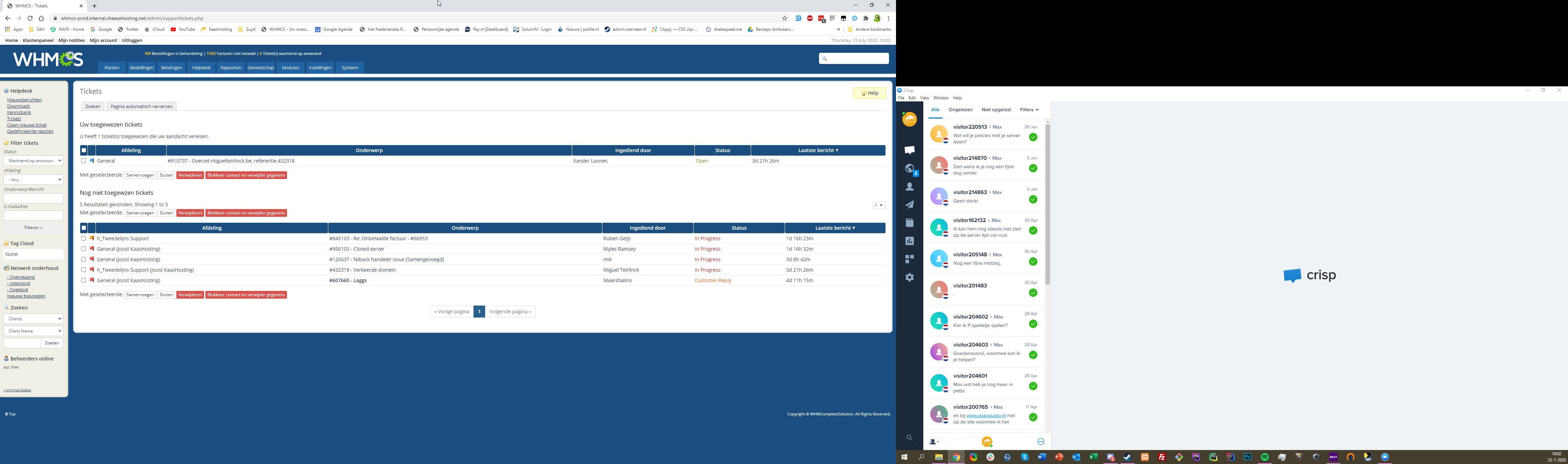Click Crisp sidebar search magnifier icon

909,438
